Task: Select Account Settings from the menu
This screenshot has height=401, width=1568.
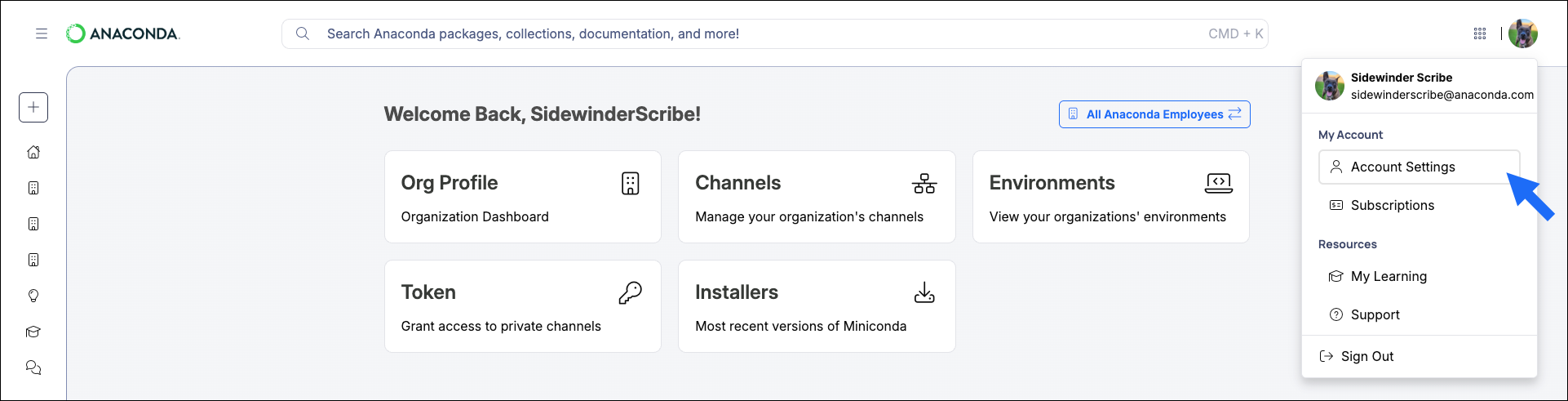Action: (1420, 167)
